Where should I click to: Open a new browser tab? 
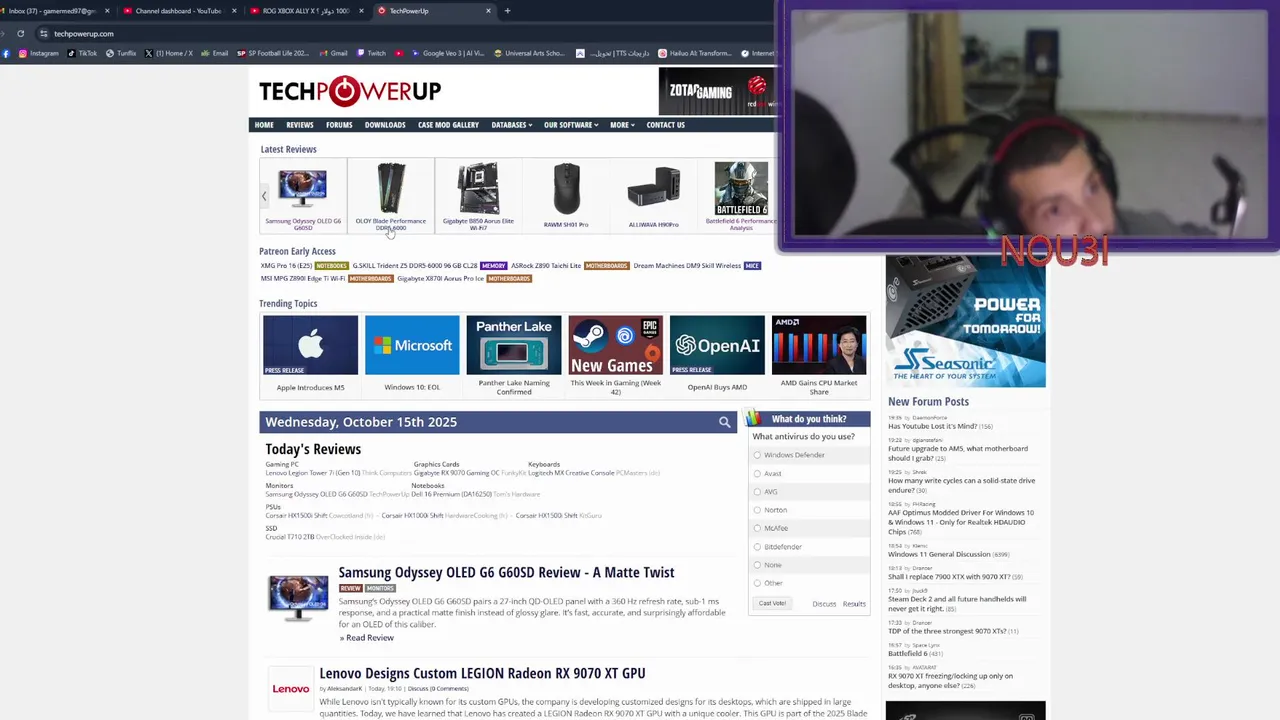point(507,11)
